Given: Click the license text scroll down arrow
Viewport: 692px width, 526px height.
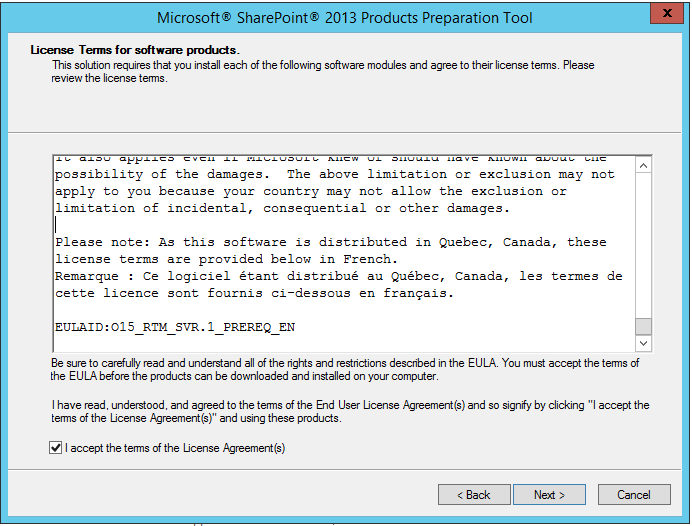Looking at the screenshot, I should coord(643,343).
